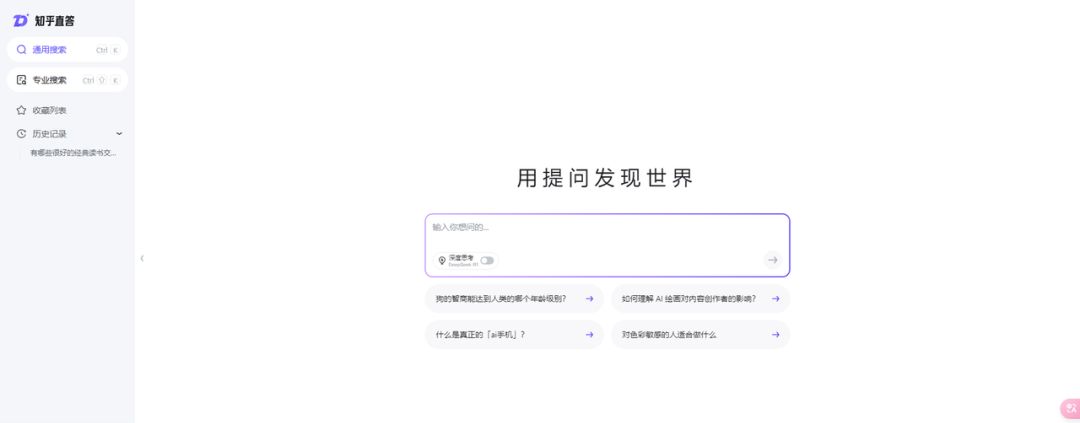Switch to 专业搜索 professional search
Image resolution: width=1080 pixels, height=423 pixels.
(x=50, y=80)
